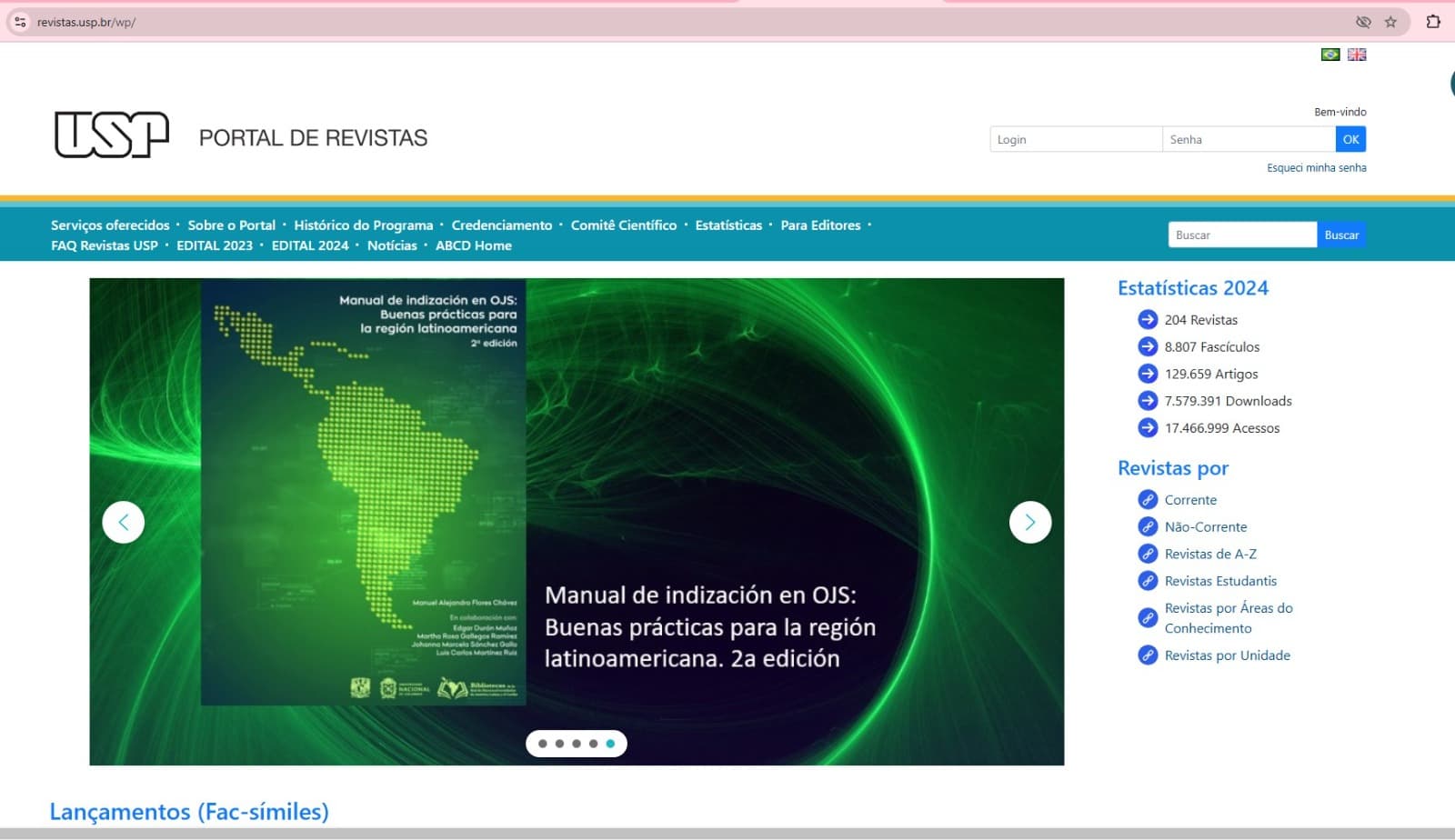Select the second carousel dot

tap(559, 744)
